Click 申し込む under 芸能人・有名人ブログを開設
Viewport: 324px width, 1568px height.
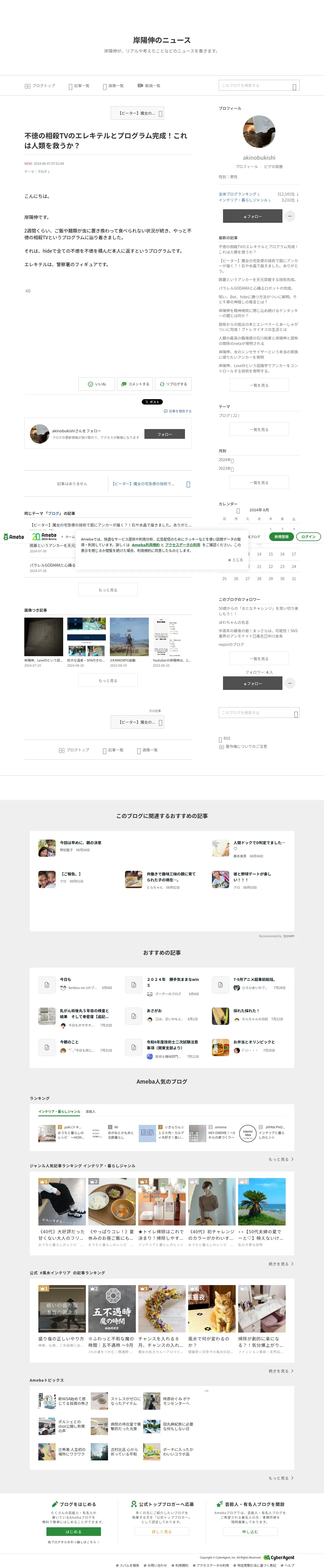point(250,1532)
